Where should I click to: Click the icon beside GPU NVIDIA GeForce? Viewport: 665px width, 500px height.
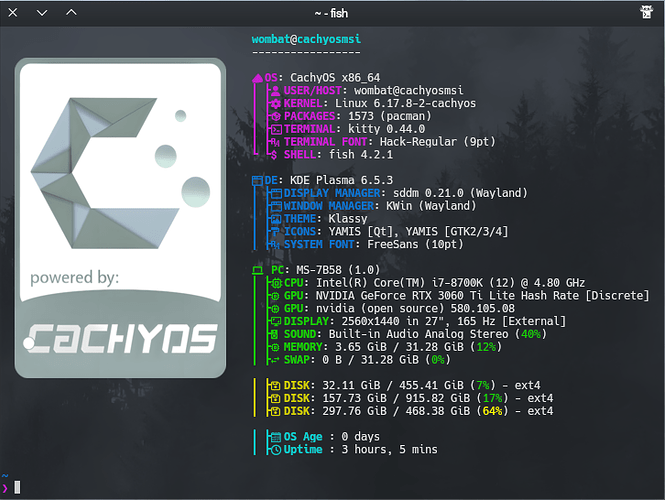tap(275, 296)
